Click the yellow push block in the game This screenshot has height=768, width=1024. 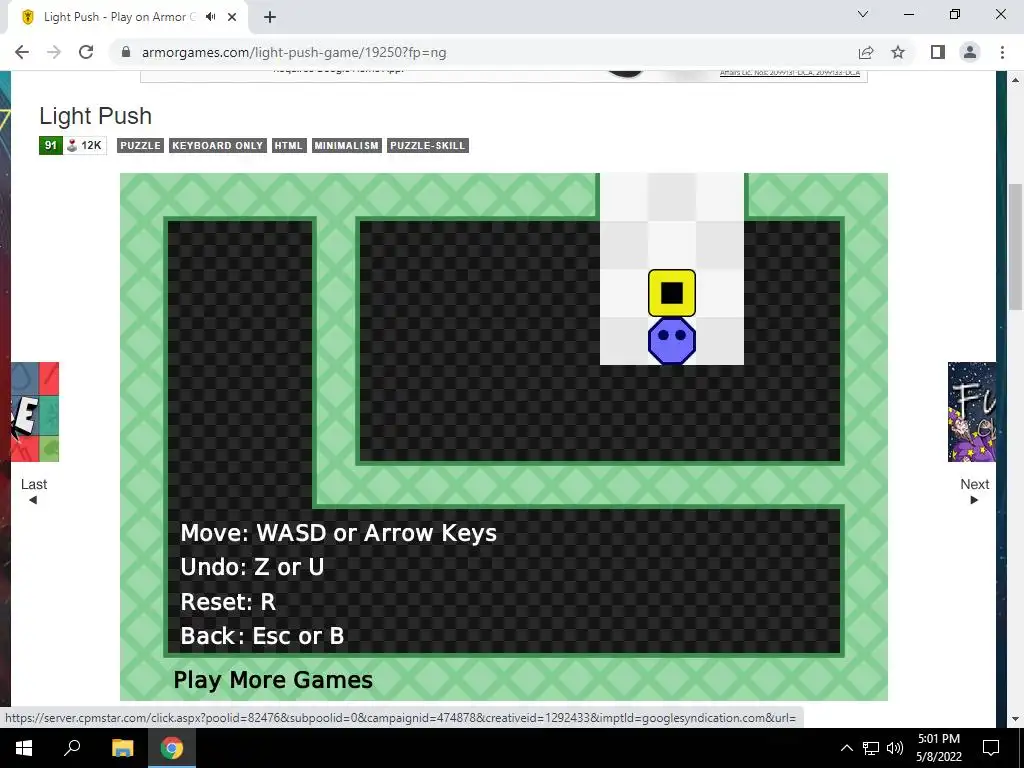pyautogui.click(x=671, y=293)
